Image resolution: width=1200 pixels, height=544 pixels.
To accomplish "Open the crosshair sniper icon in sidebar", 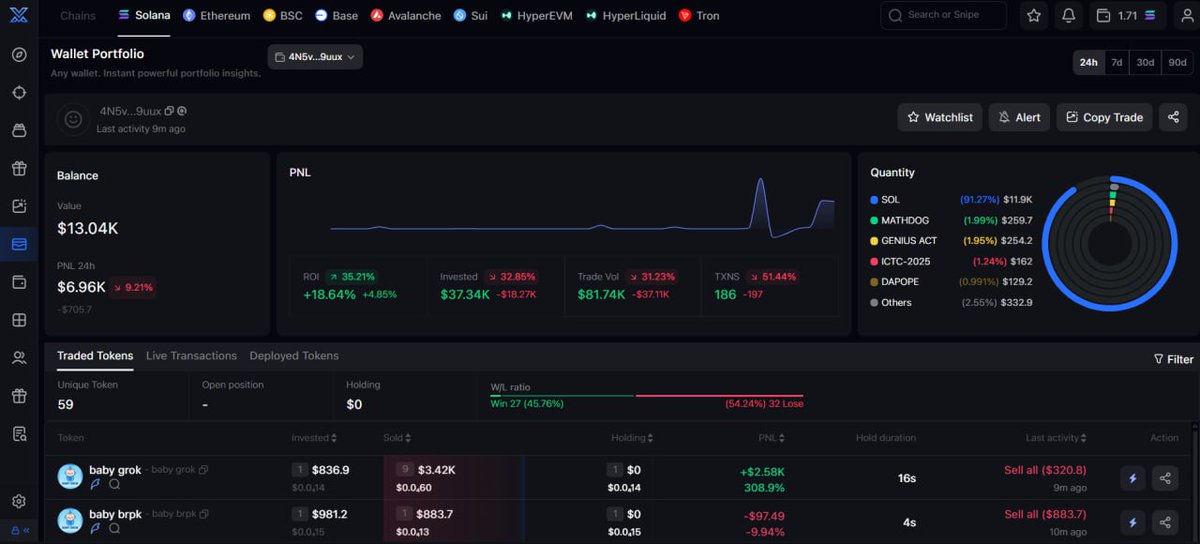I will coord(19,92).
